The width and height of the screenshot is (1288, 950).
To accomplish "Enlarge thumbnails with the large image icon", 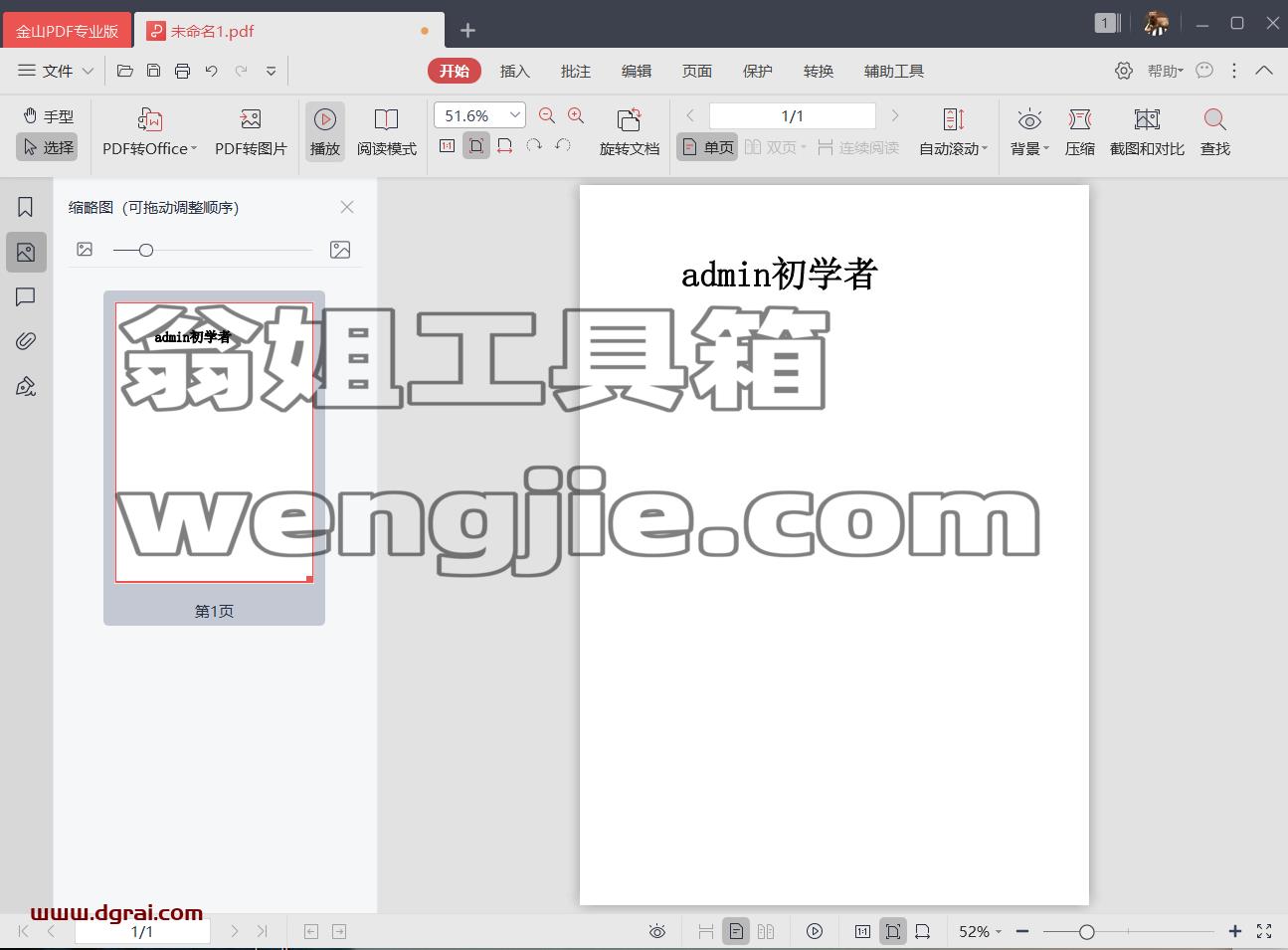I will 340,250.
